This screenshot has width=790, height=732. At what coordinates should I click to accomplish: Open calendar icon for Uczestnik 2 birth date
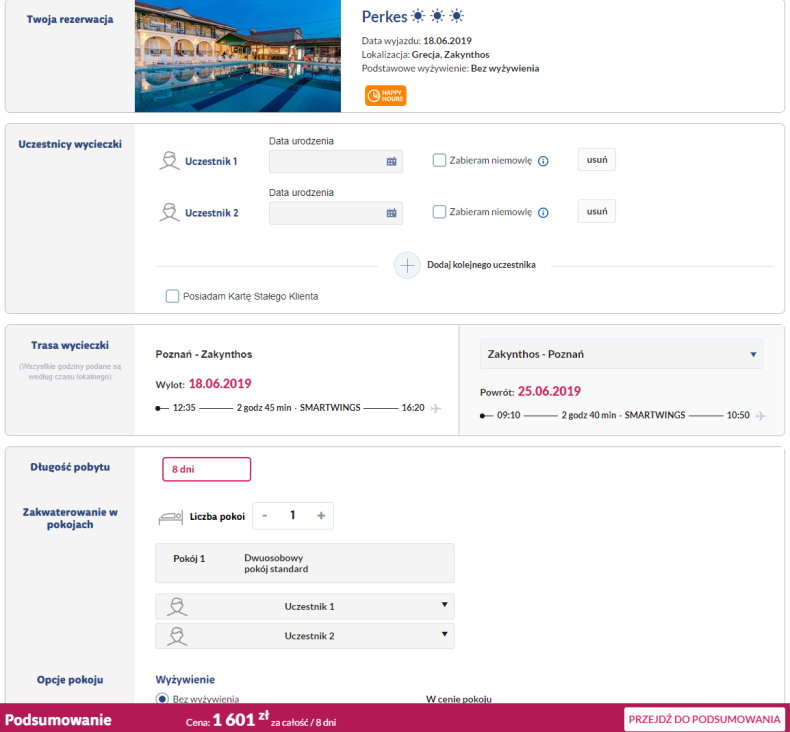click(x=391, y=213)
